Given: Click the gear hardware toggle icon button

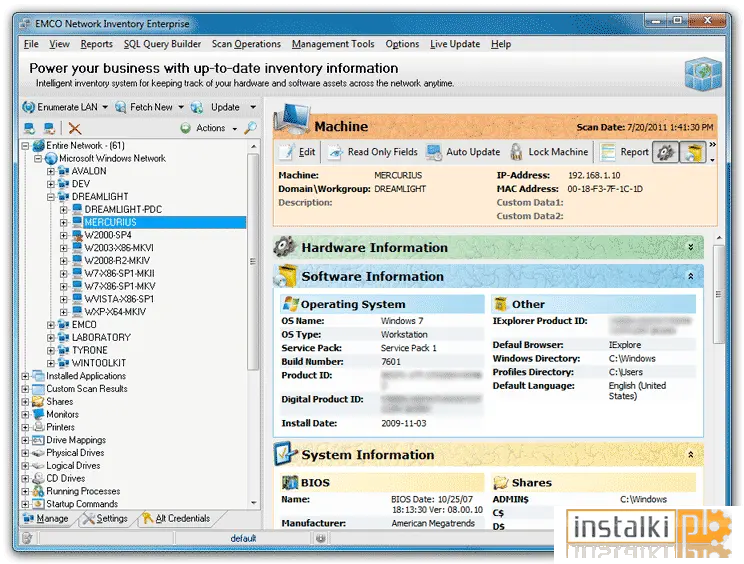Looking at the screenshot, I should (665, 152).
